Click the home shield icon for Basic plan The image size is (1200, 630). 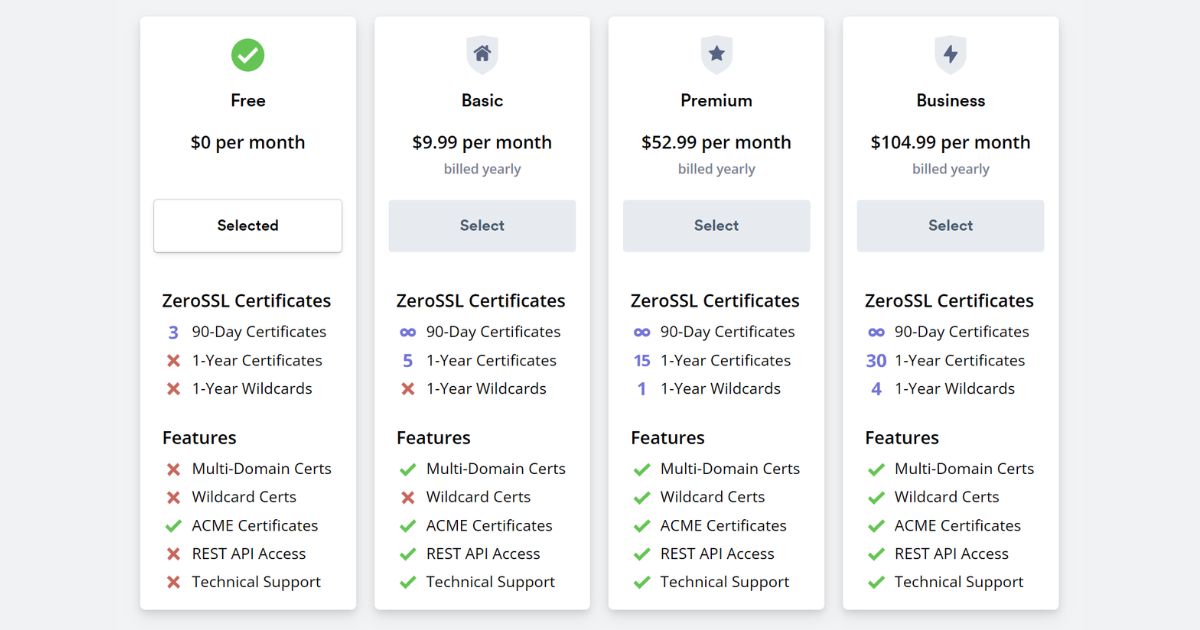482,55
